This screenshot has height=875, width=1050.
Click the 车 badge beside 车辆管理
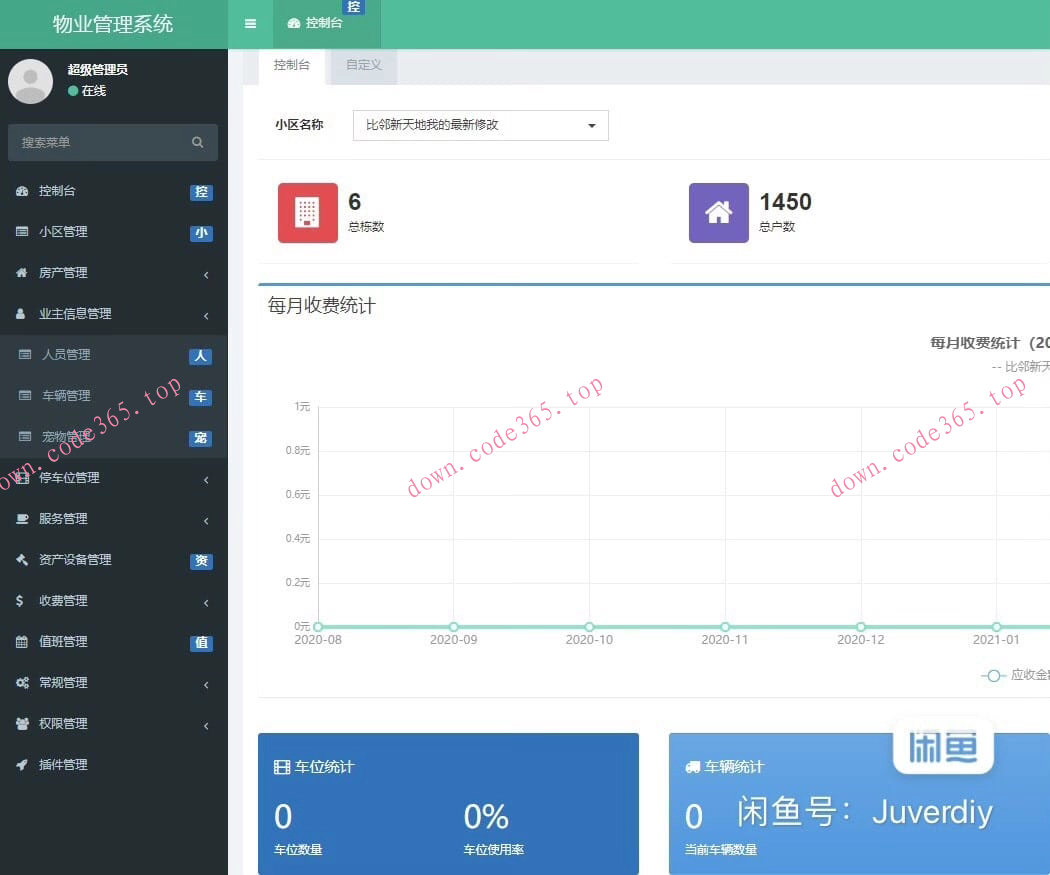(201, 397)
